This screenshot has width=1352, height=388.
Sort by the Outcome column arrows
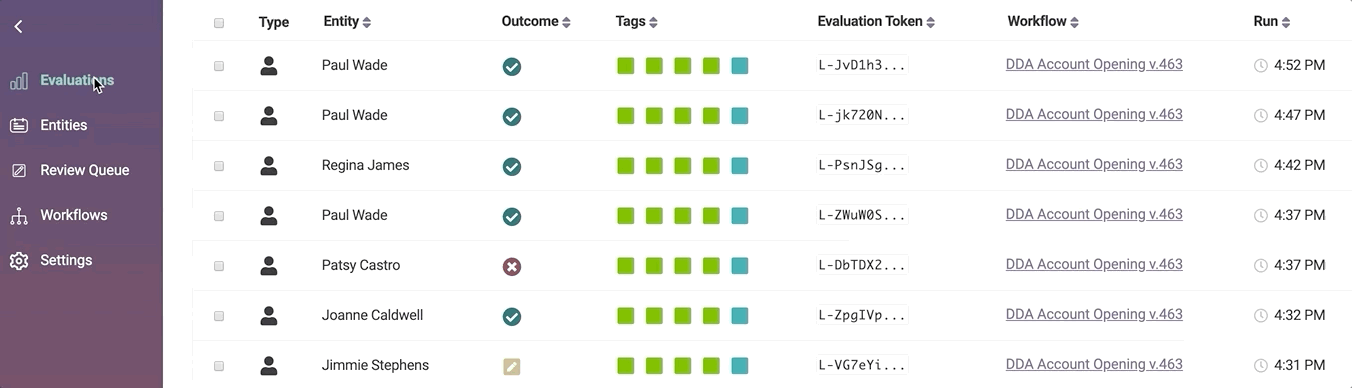click(566, 23)
